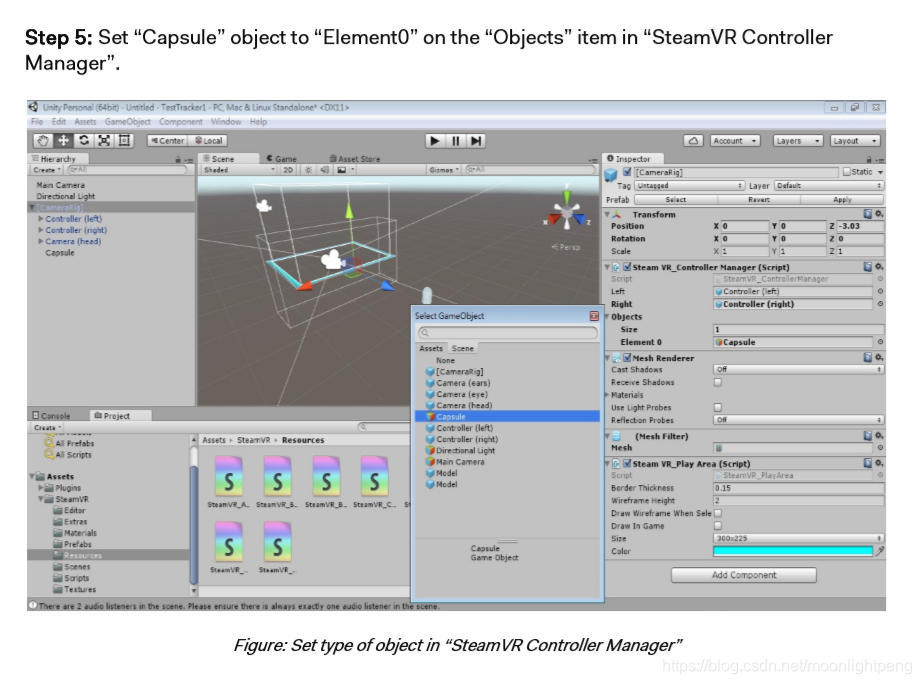Open Mesh Renderer gear menu
The width and height of the screenshot is (921, 684).
(x=879, y=358)
